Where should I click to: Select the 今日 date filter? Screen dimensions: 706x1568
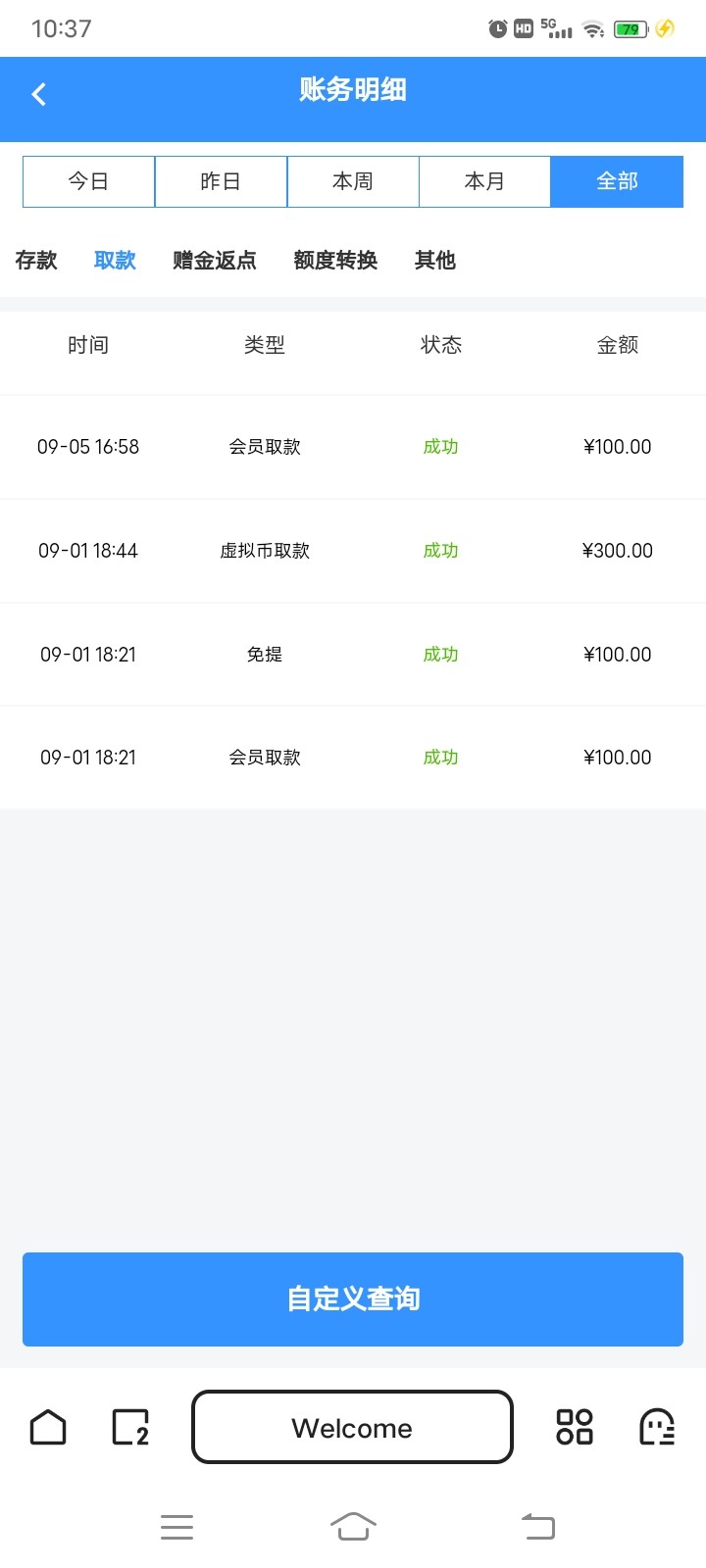(x=88, y=181)
